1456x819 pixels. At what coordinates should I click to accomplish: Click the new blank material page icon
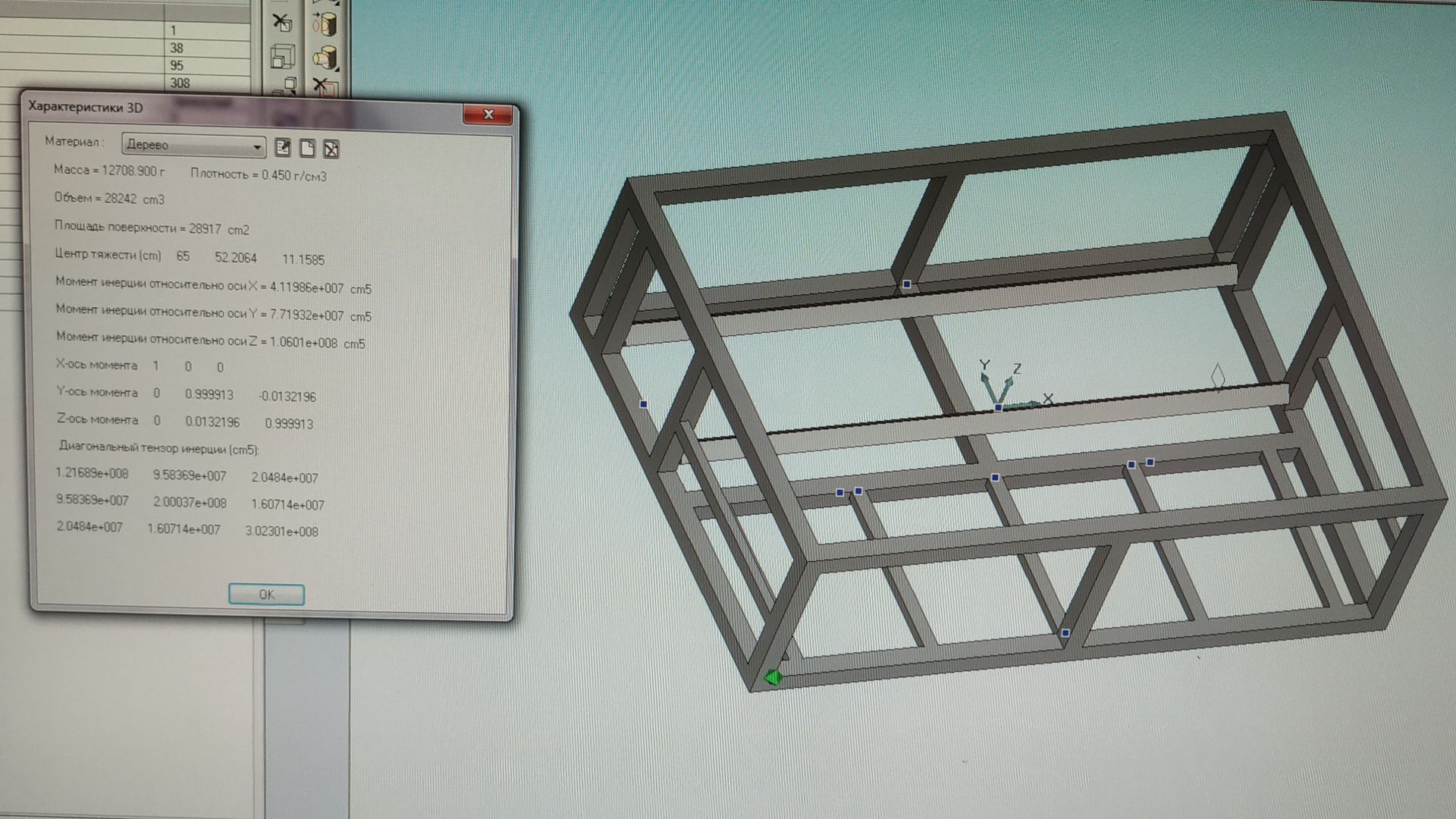click(x=307, y=148)
